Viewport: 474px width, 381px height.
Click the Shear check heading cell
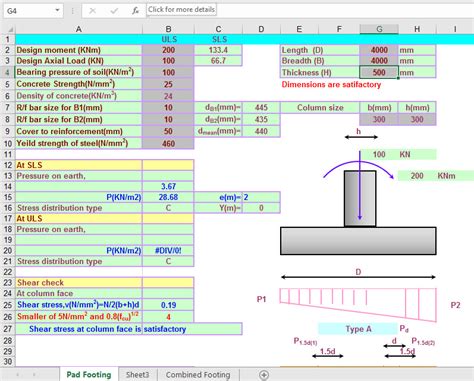pos(79,282)
